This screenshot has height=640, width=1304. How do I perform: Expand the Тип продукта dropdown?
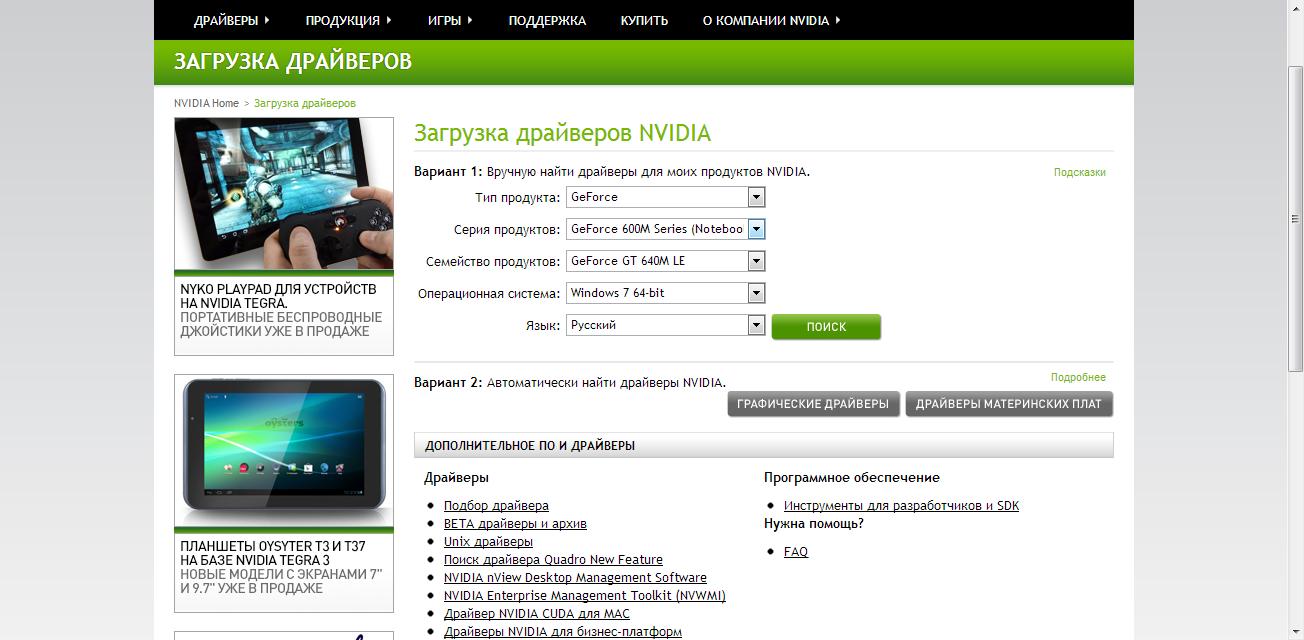pos(665,197)
